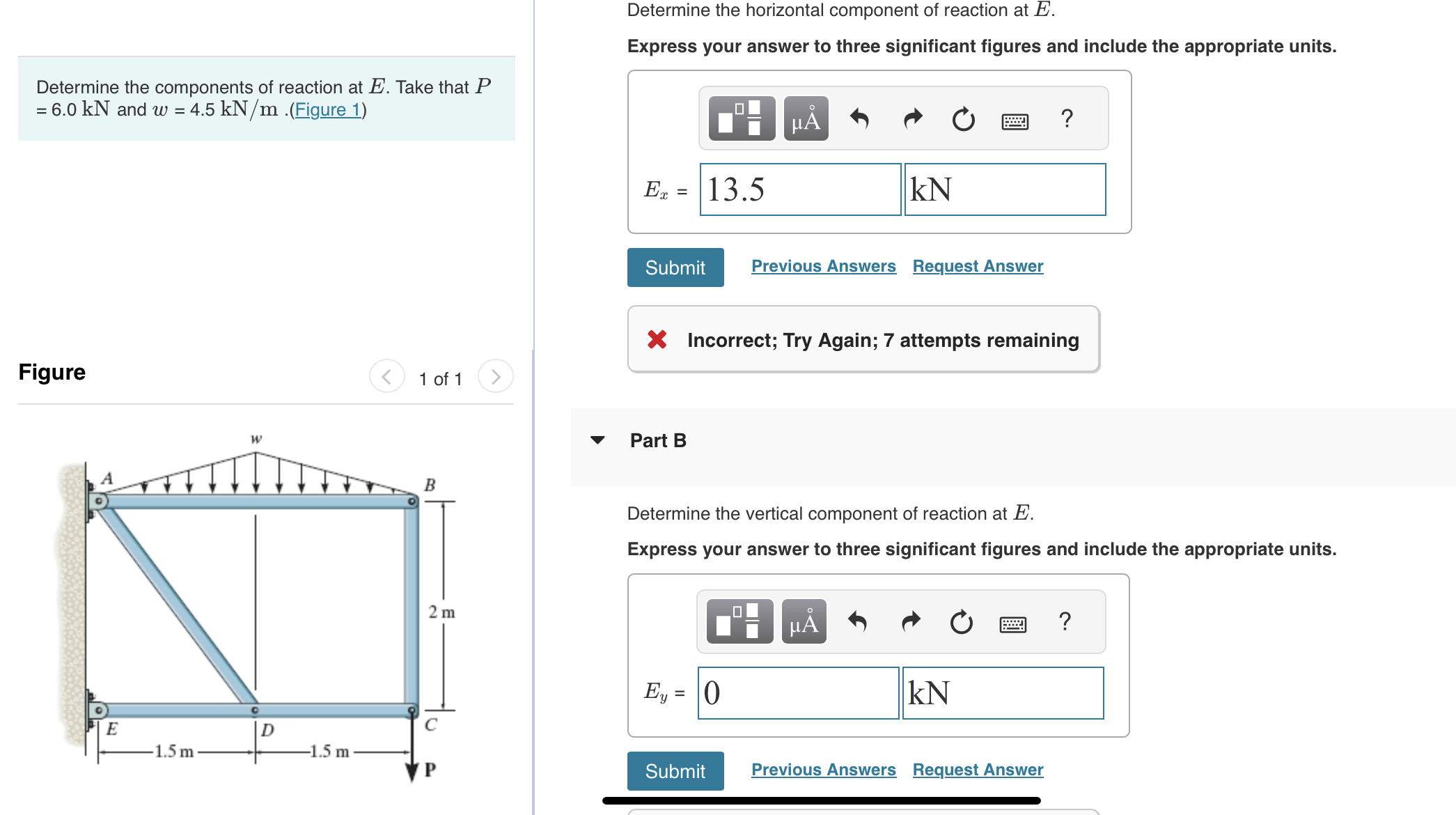Screen dimensions: 1456x815
Task: Click Request Answer under Part B
Action: point(978,770)
